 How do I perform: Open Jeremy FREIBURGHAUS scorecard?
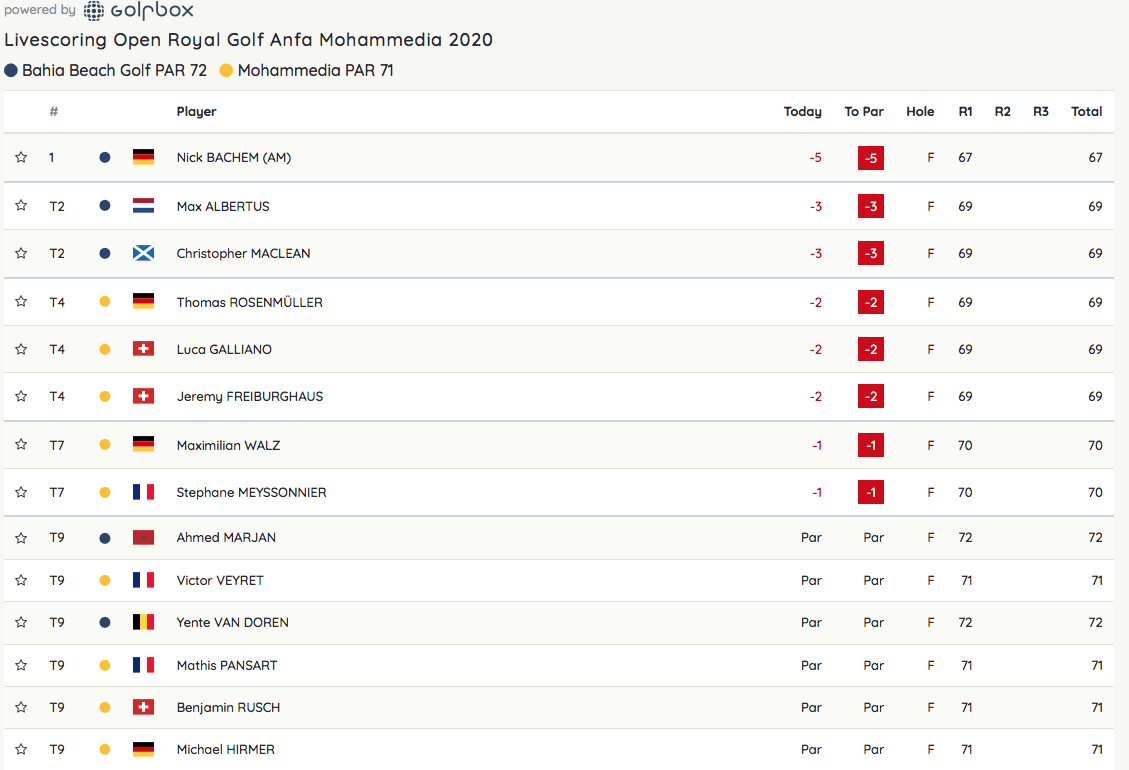(250, 397)
